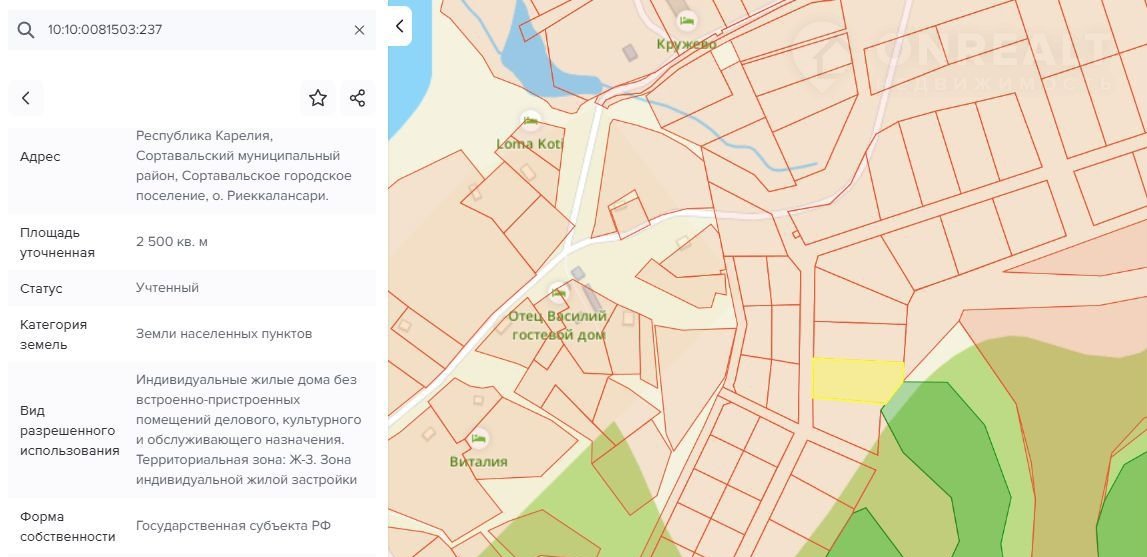Click the gray building near Кружево
This screenshot has height=557, width=1147.
630,51
